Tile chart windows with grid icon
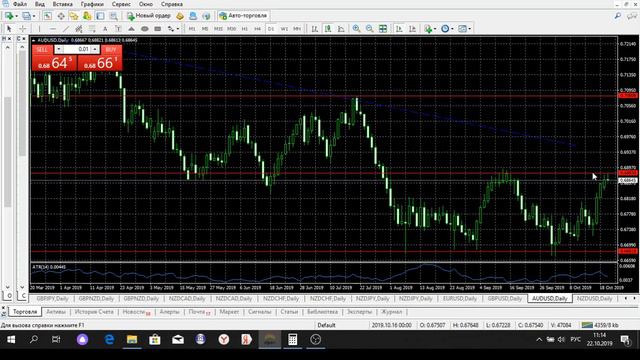This screenshot has height=360, width=640. click(383, 29)
